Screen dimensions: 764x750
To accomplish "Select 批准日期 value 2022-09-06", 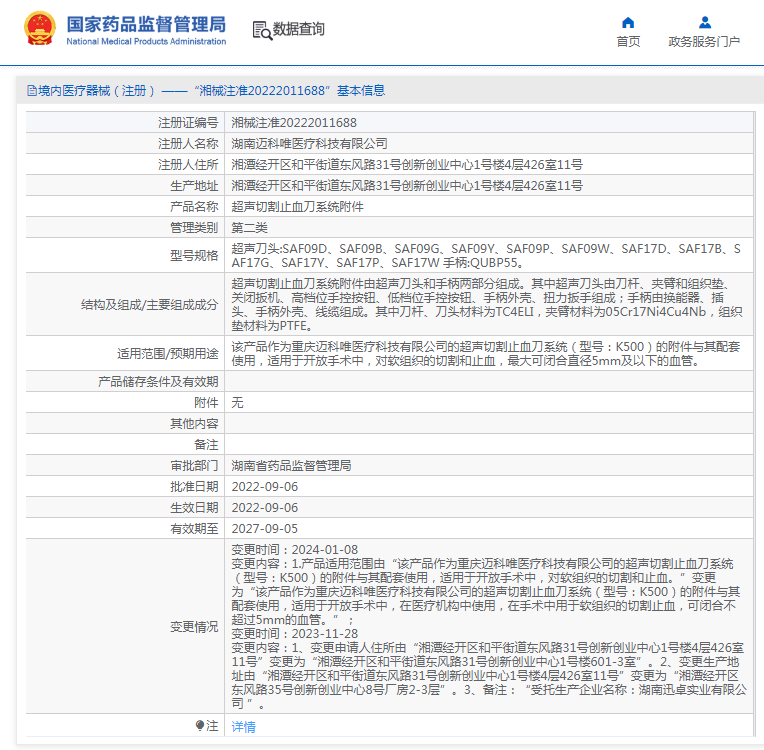I will coord(265,487).
